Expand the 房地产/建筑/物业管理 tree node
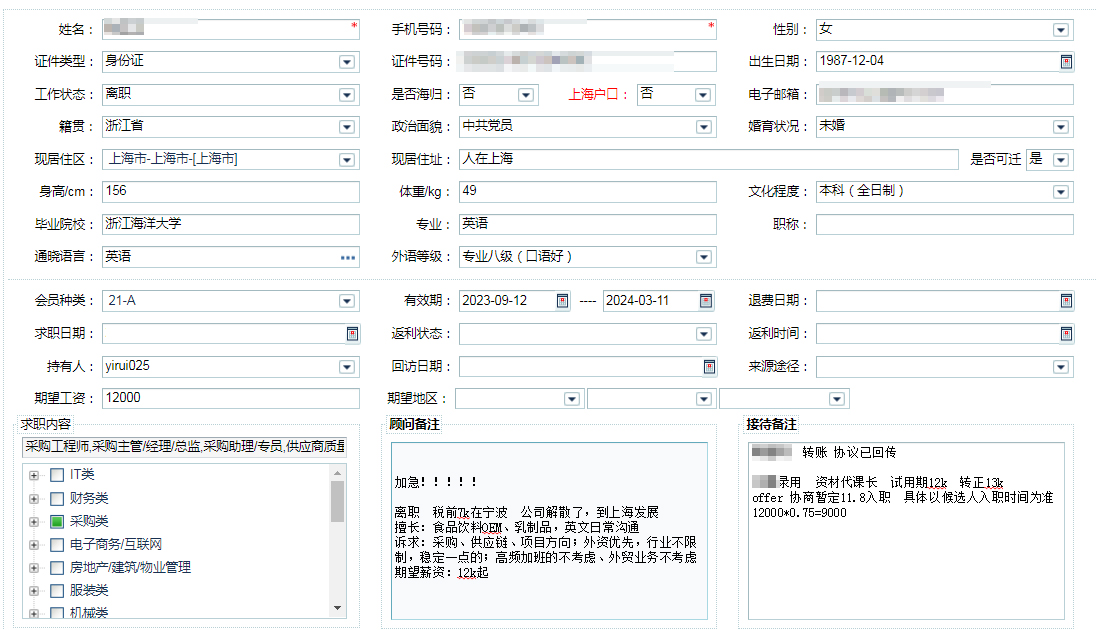This screenshot has width=1096, height=630. point(34,568)
